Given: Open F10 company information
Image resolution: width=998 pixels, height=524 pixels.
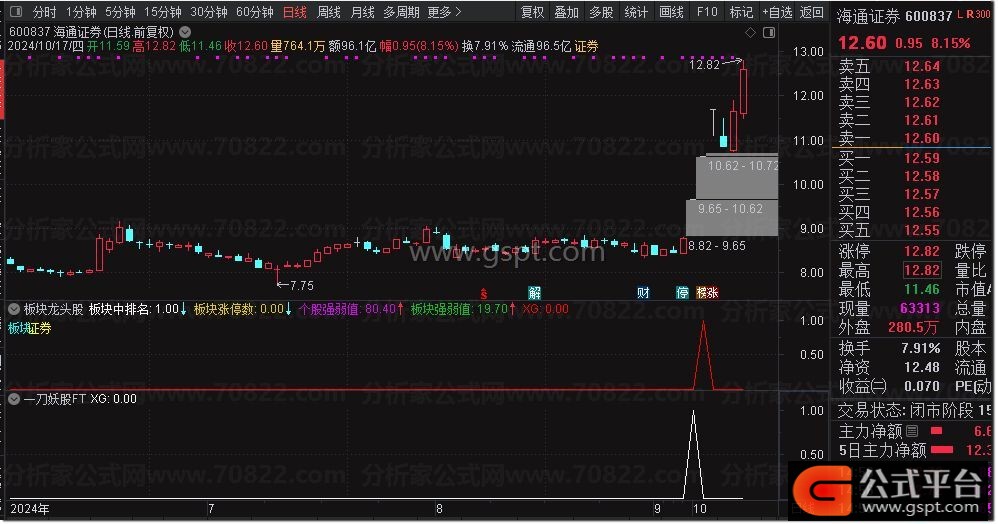Looking at the screenshot, I should coord(706,12).
